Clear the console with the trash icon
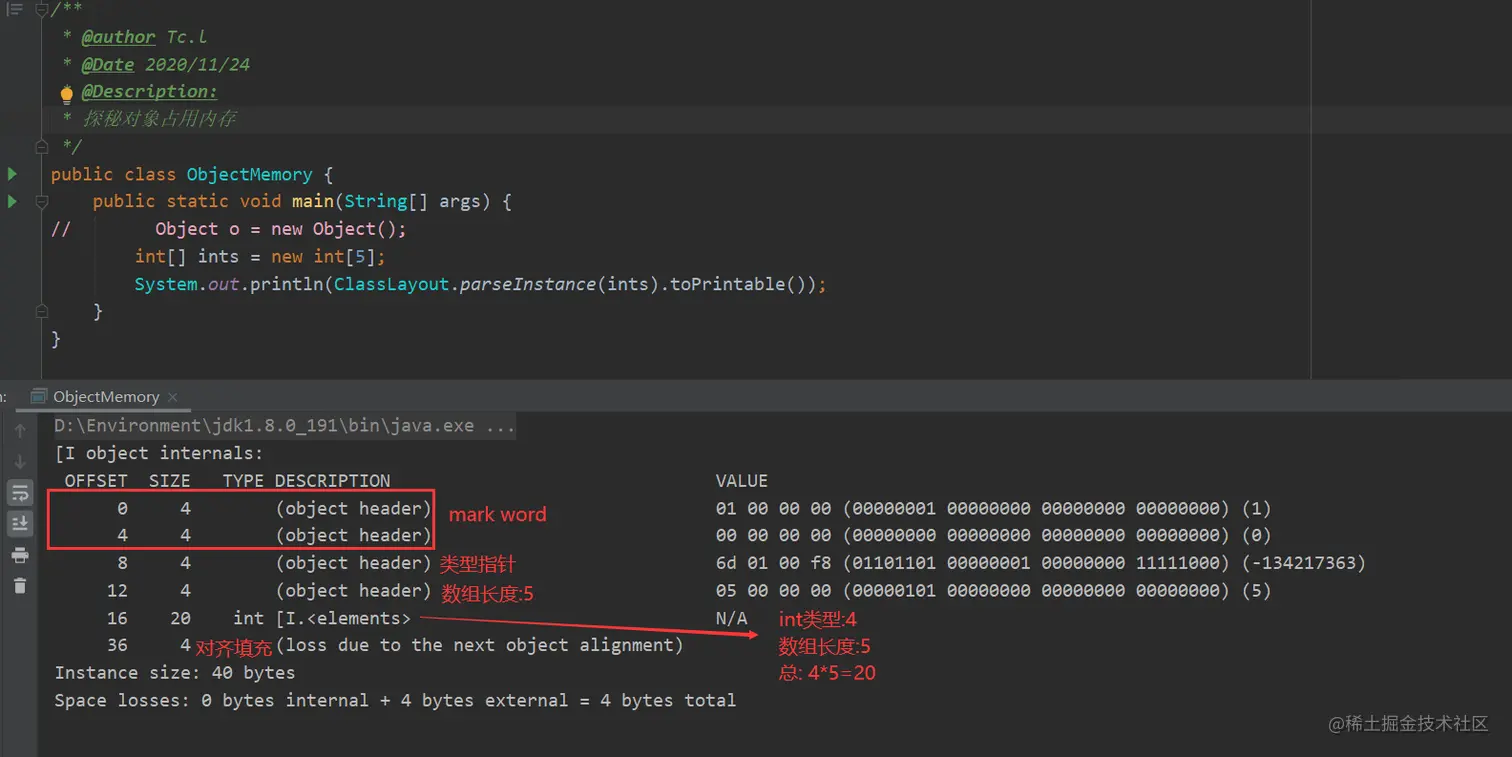 [x=20, y=585]
